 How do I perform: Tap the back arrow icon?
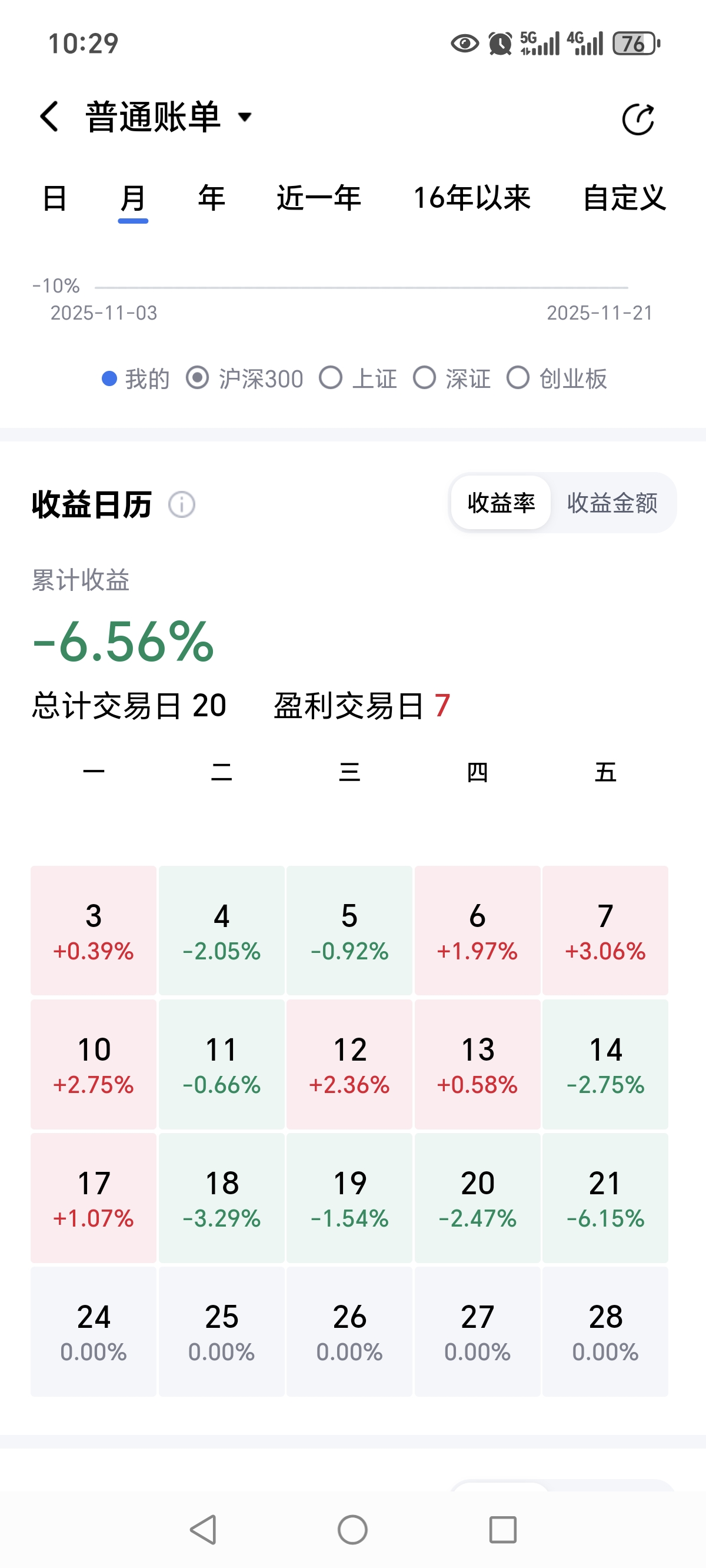49,117
